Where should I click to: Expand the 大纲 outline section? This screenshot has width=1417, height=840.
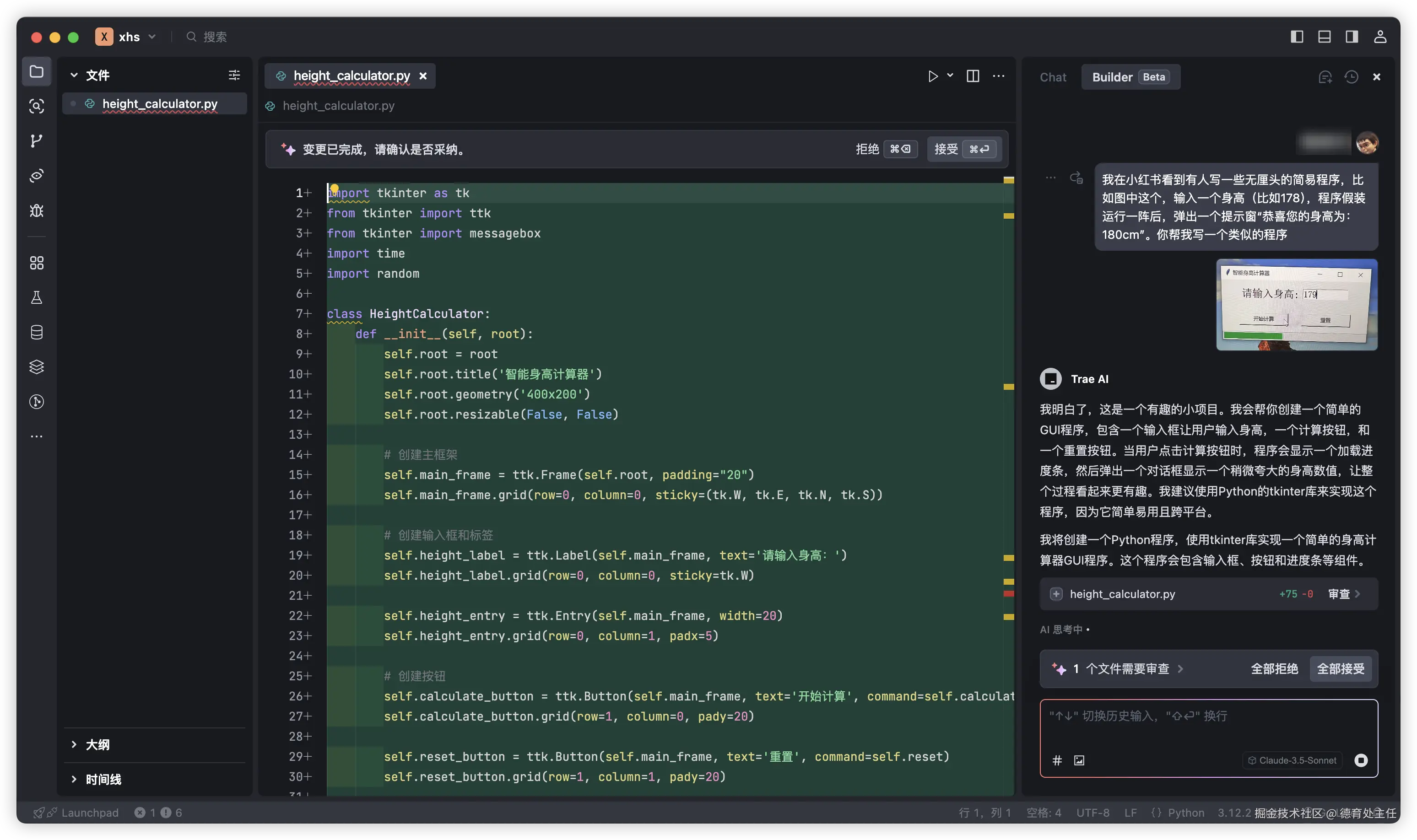[97, 744]
